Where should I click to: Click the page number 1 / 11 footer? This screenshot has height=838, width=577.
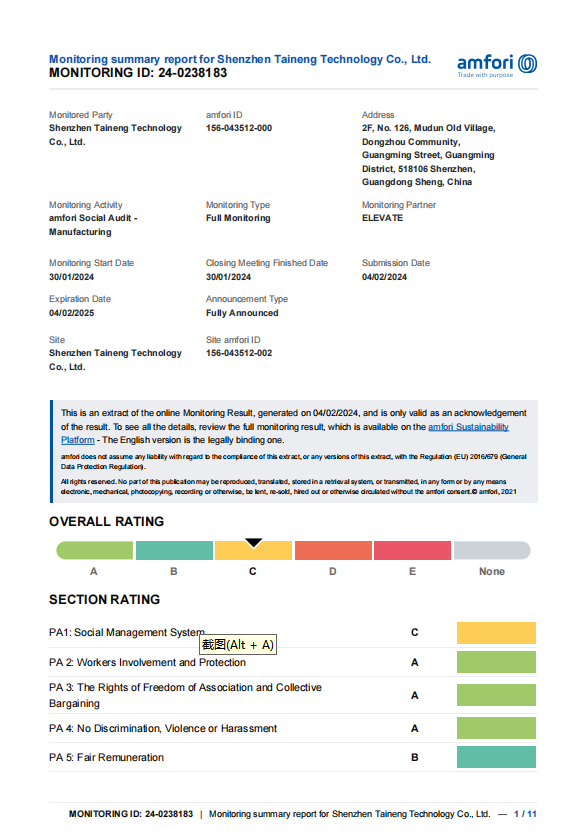point(525,814)
